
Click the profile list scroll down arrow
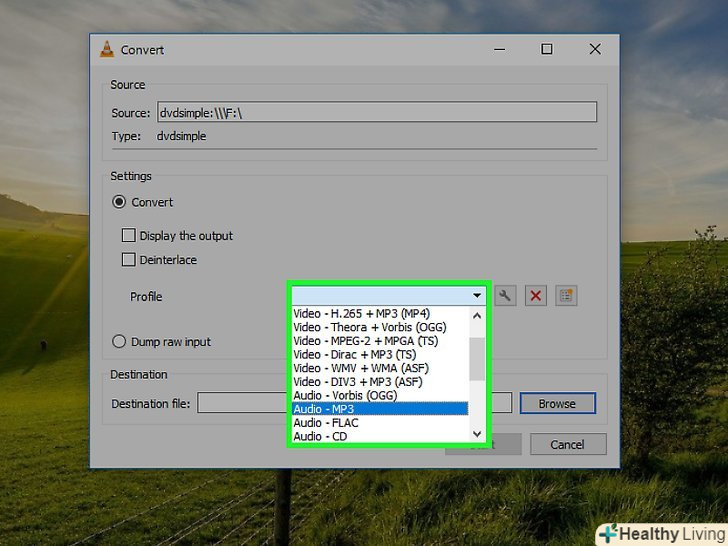(x=477, y=434)
